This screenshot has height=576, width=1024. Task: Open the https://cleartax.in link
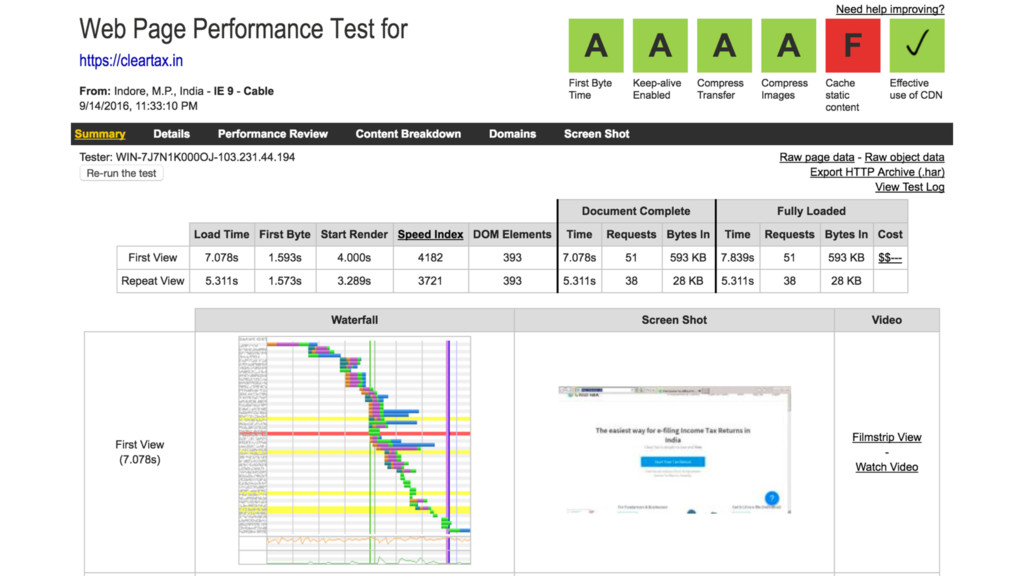131,61
